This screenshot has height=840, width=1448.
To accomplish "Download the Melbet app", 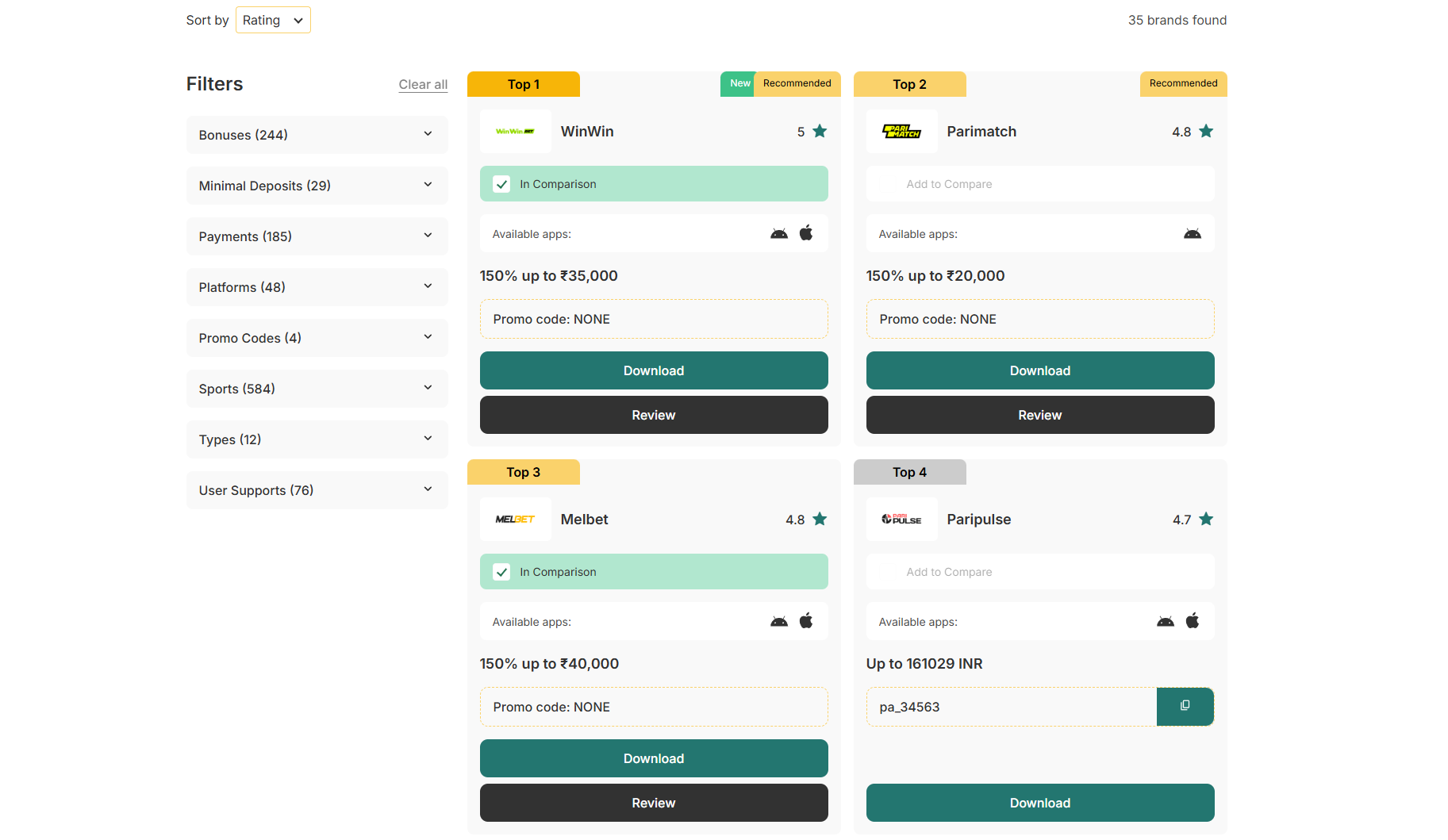I will [654, 758].
